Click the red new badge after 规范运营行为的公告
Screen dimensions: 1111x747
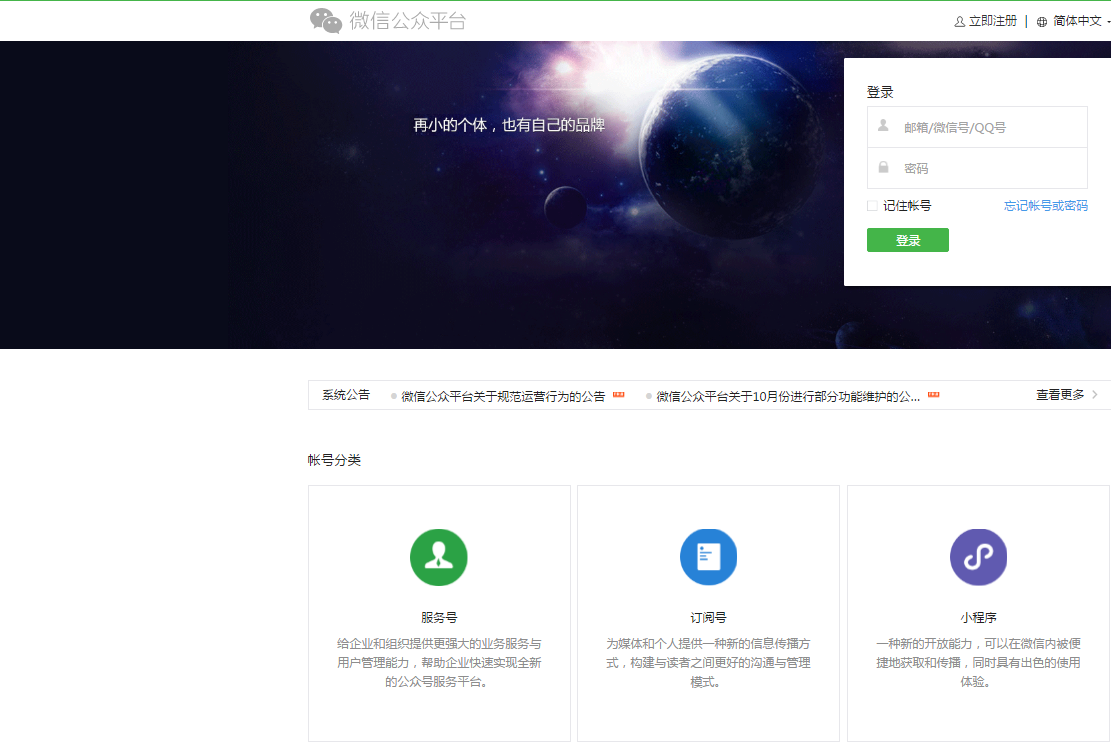(x=619, y=395)
